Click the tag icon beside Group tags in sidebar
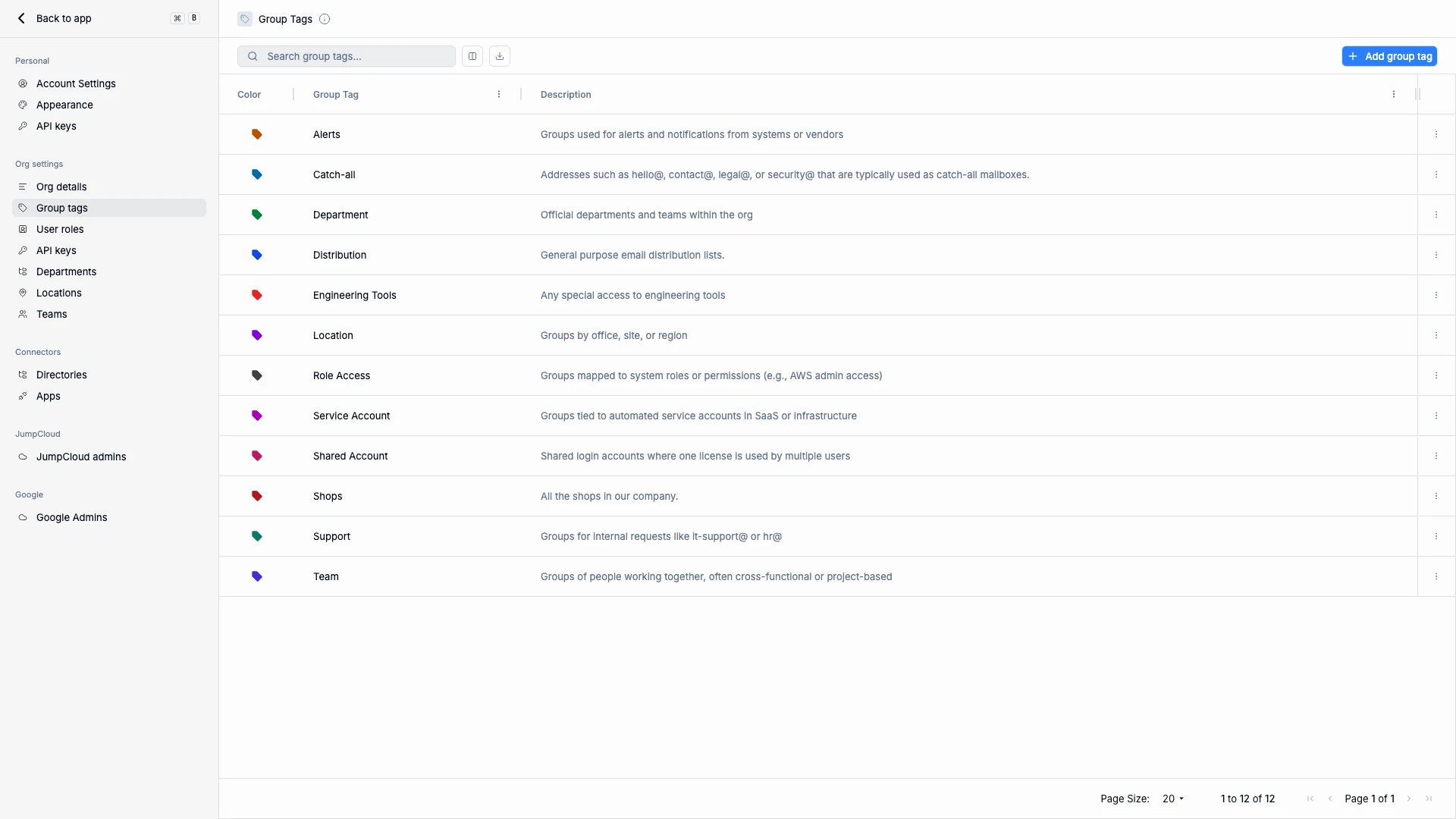1456x819 pixels. (22, 207)
